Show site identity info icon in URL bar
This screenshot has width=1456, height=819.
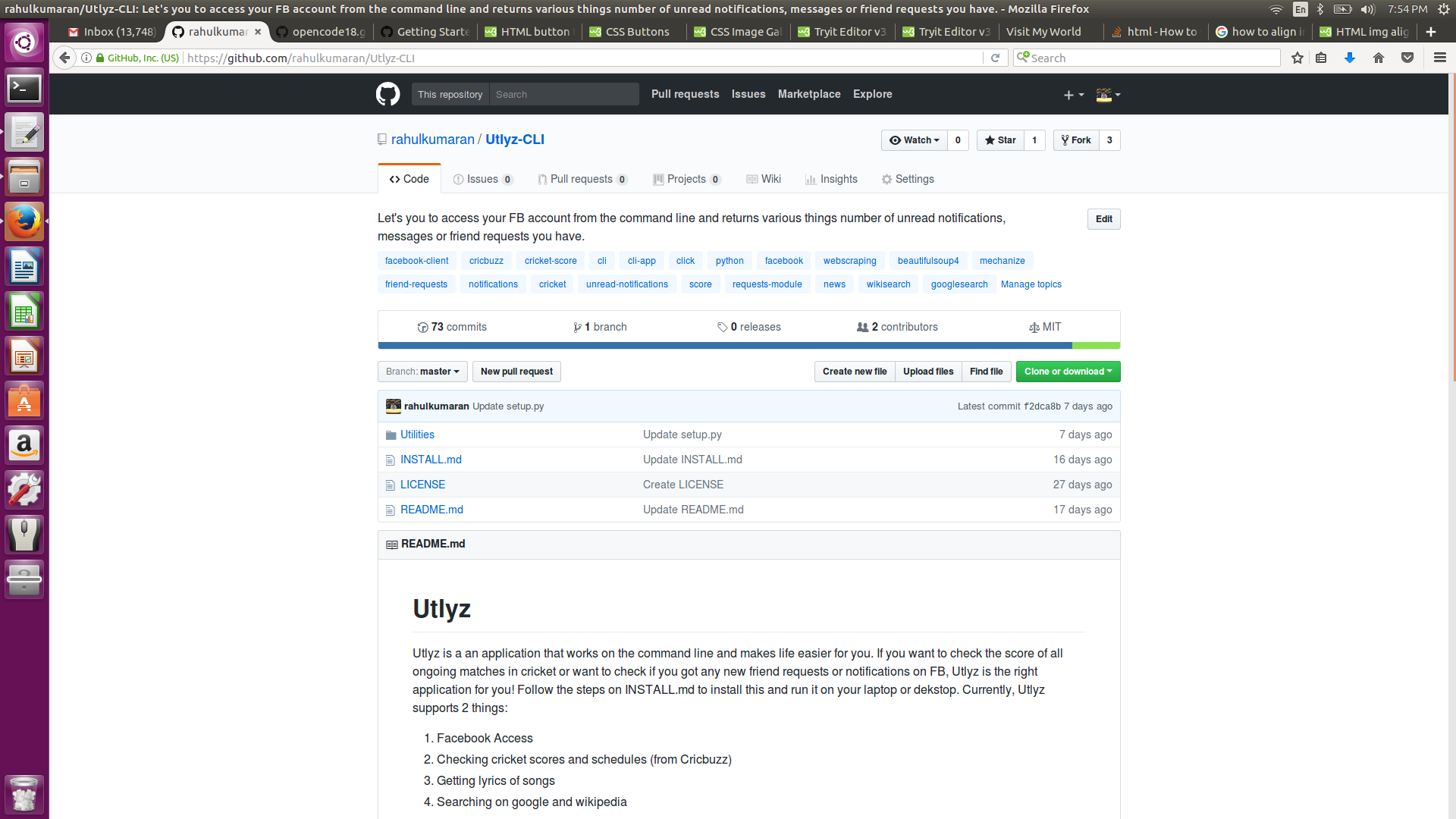(86, 58)
